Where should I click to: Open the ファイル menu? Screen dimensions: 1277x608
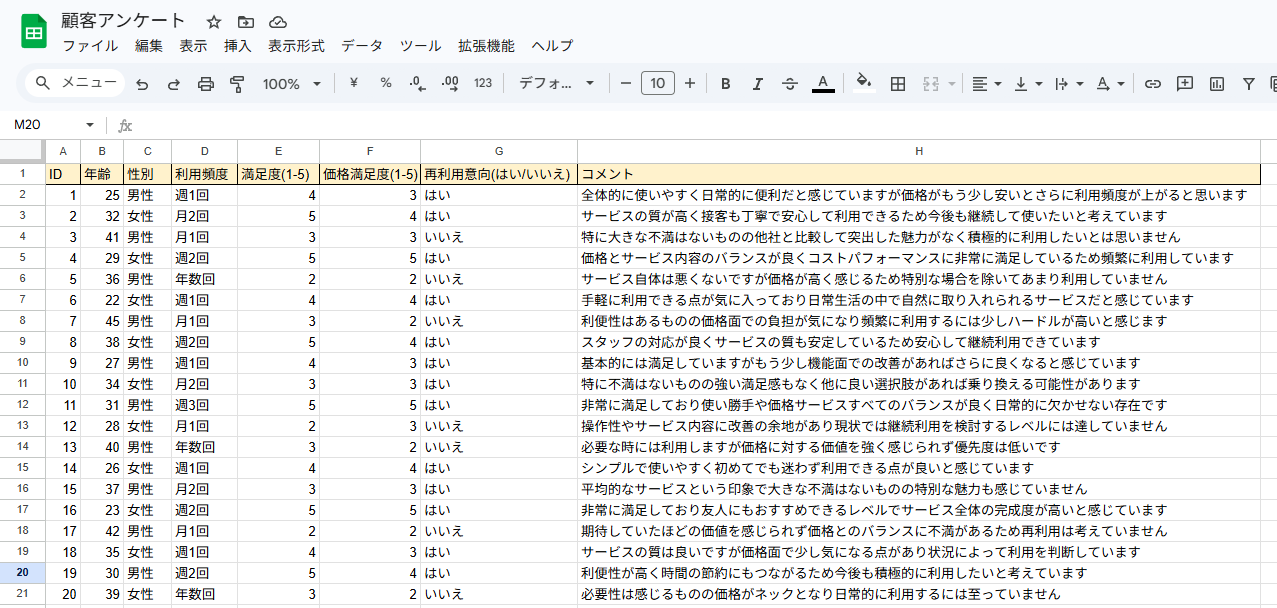point(90,46)
